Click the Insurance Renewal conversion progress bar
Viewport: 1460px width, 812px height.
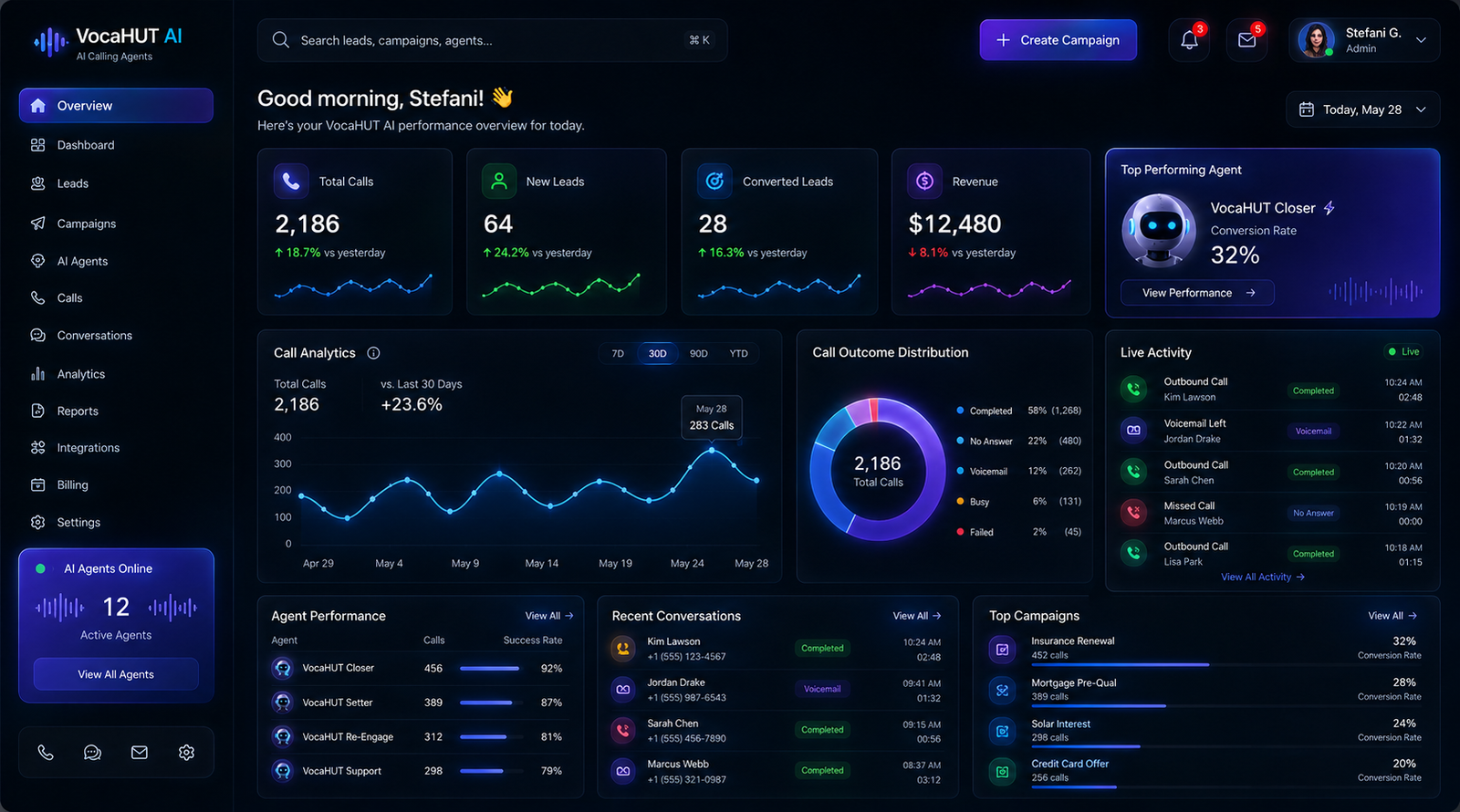[x=1226, y=665]
